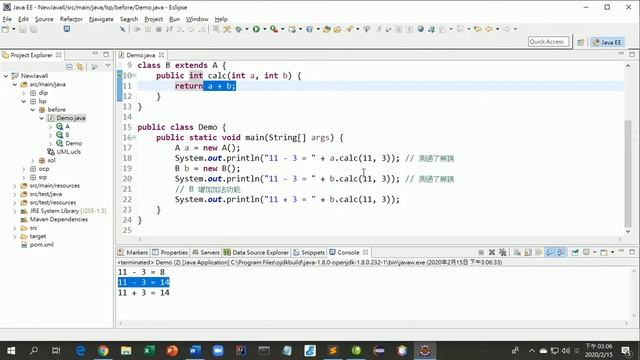Minimize the Console panel
Viewport: 640px width, 360px height.
point(621,251)
